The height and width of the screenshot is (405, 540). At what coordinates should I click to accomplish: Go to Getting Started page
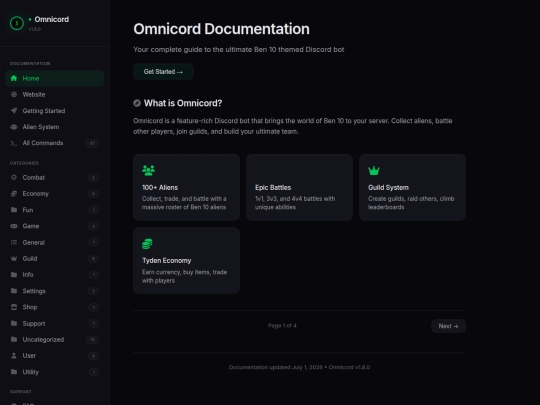coord(54,111)
